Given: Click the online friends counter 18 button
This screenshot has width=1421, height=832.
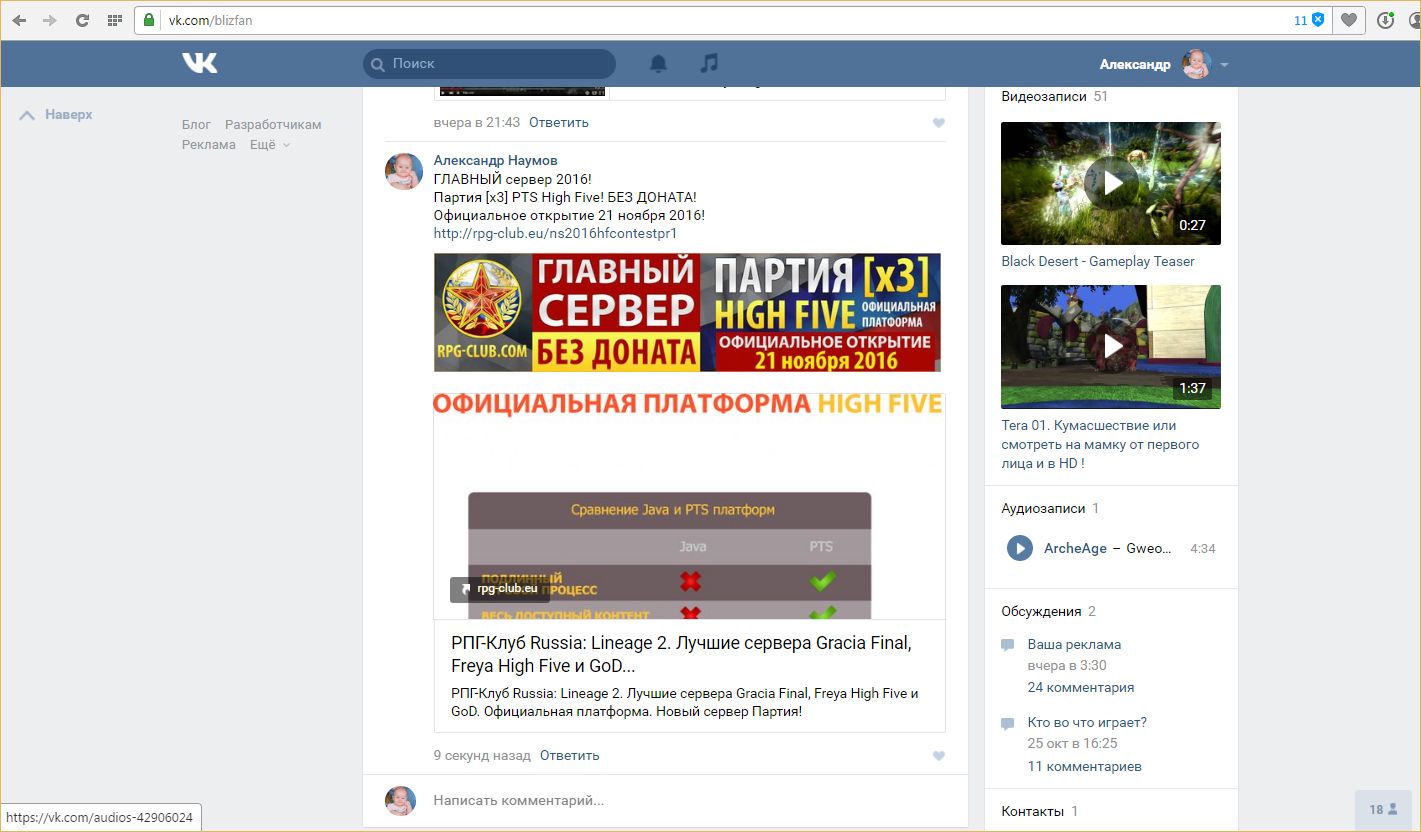Looking at the screenshot, I should pos(1383,810).
